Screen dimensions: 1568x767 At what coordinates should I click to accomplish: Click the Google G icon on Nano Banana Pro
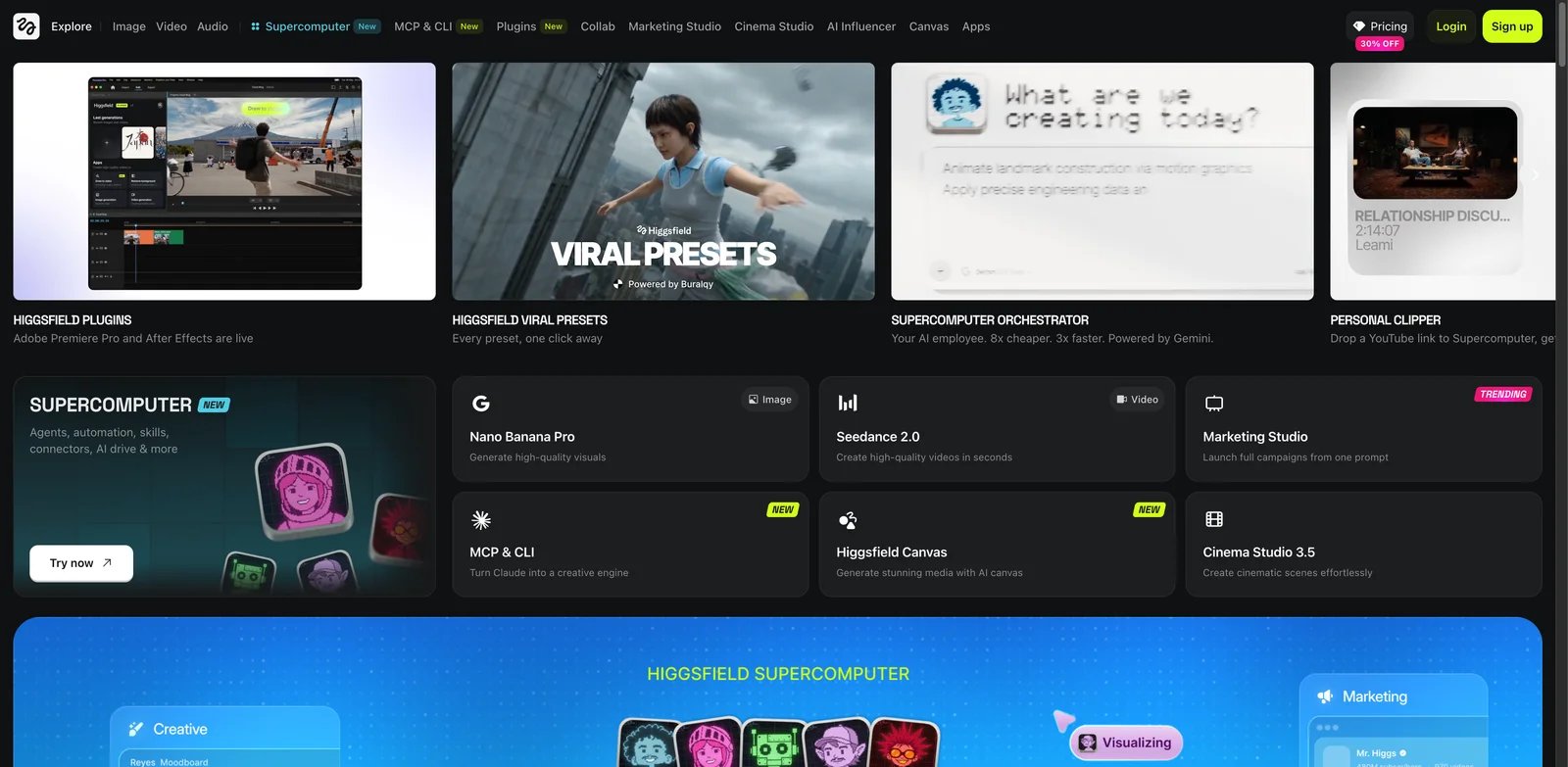click(481, 404)
